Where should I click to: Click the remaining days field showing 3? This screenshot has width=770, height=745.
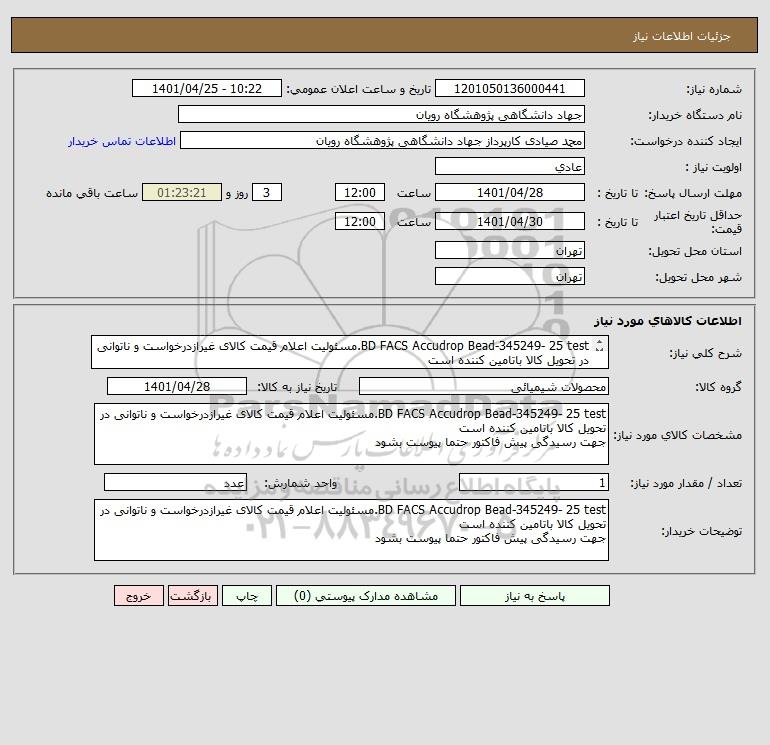coord(267,193)
